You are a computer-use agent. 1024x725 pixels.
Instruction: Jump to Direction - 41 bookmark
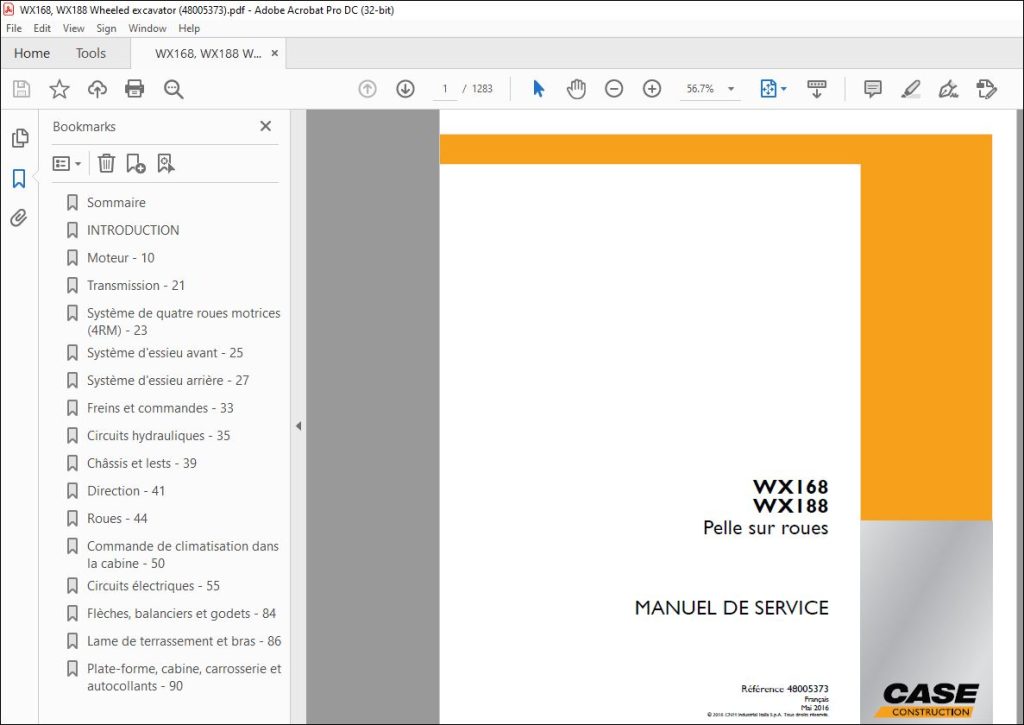[126, 491]
